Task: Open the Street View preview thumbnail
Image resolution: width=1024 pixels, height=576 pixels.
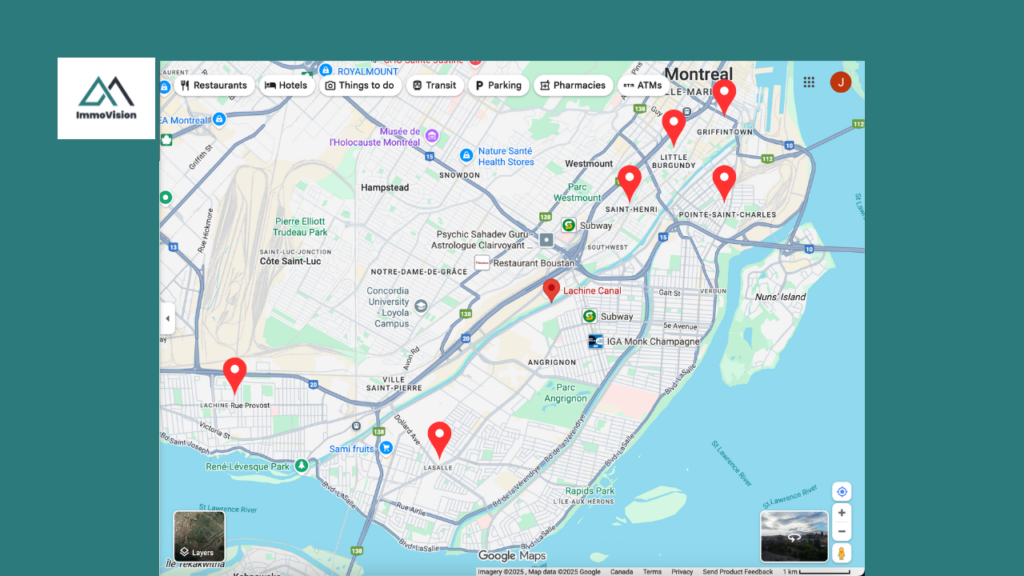Action: tap(794, 536)
